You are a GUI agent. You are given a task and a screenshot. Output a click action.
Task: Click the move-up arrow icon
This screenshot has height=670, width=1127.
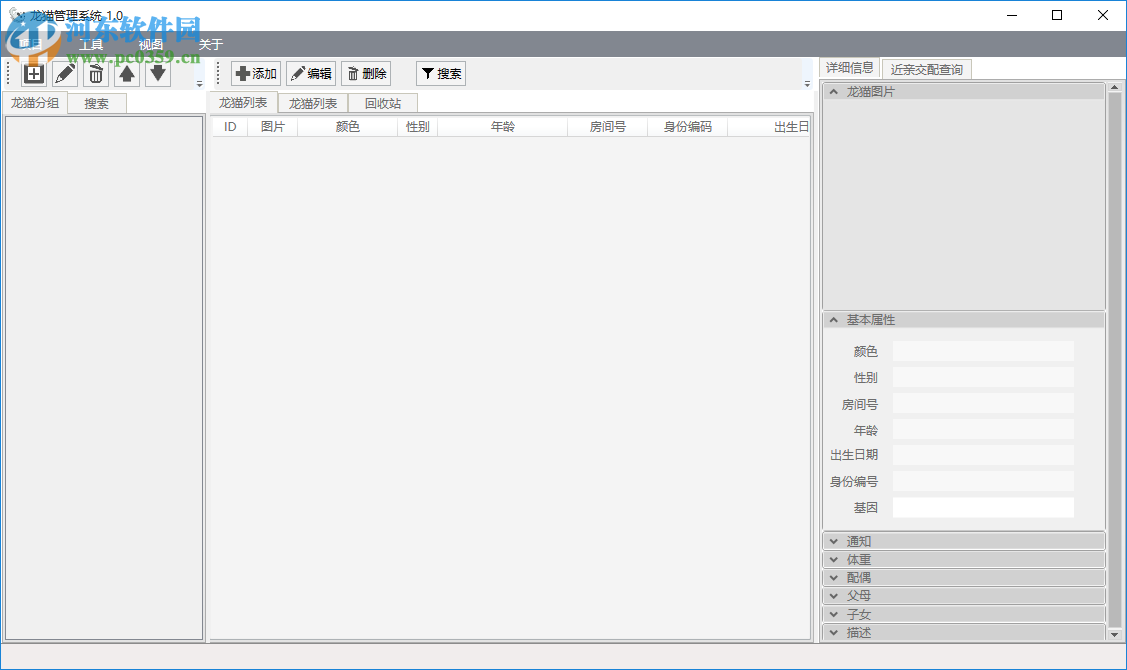tap(126, 73)
